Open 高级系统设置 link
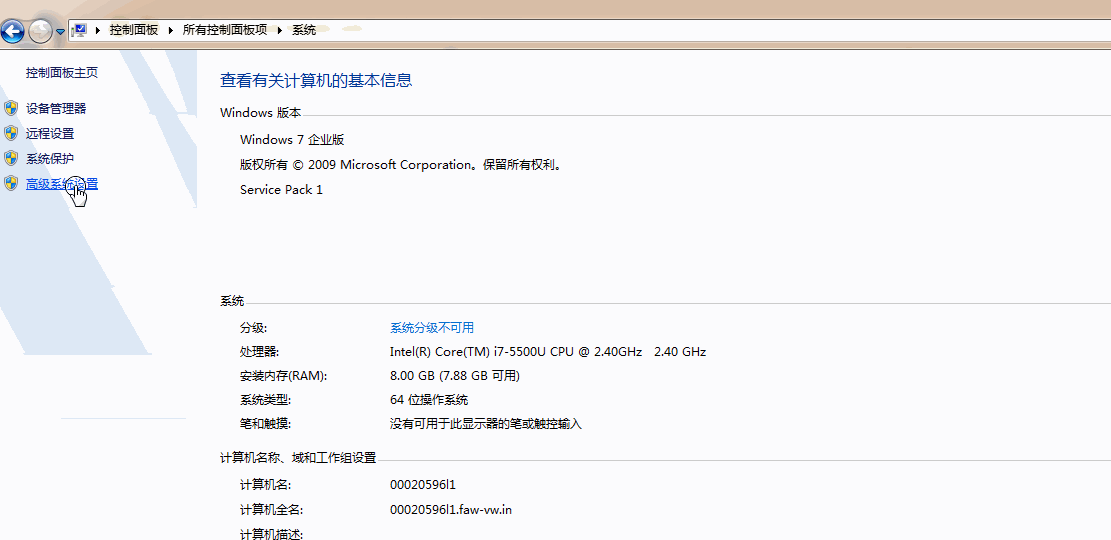1111x540 pixels. coord(62,184)
